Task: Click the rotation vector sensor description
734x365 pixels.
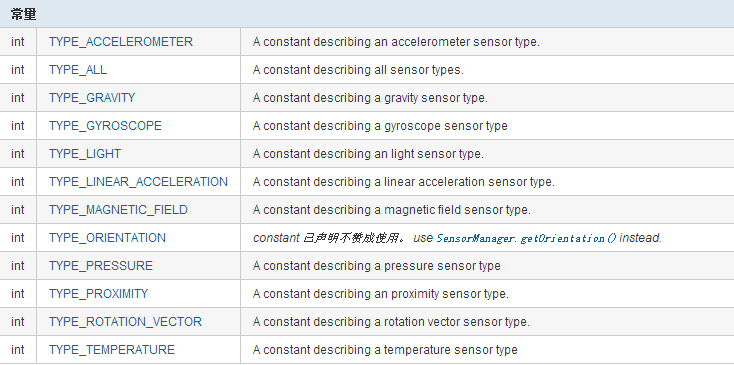Action: point(391,322)
